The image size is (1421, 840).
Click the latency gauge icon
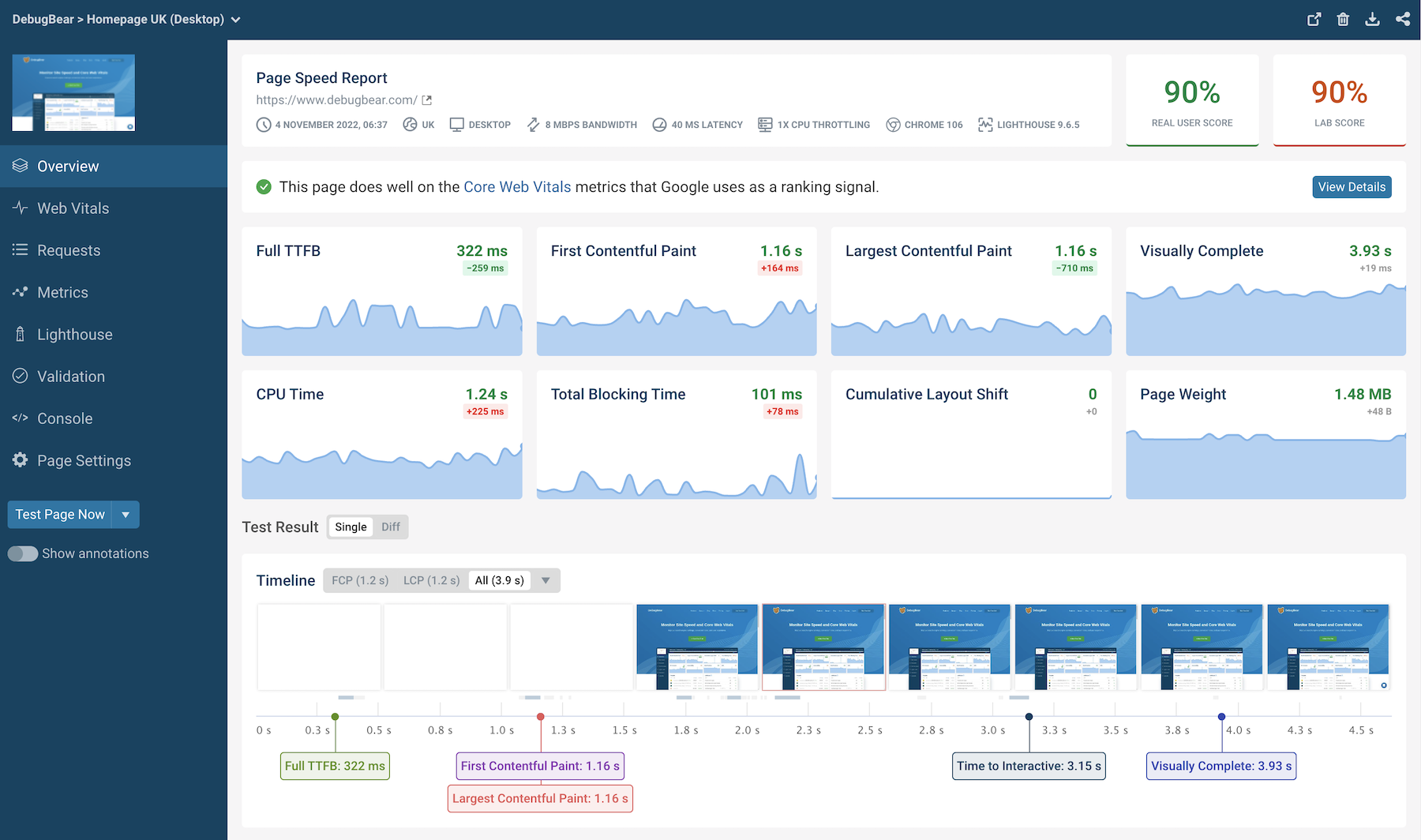click(659, 125)
